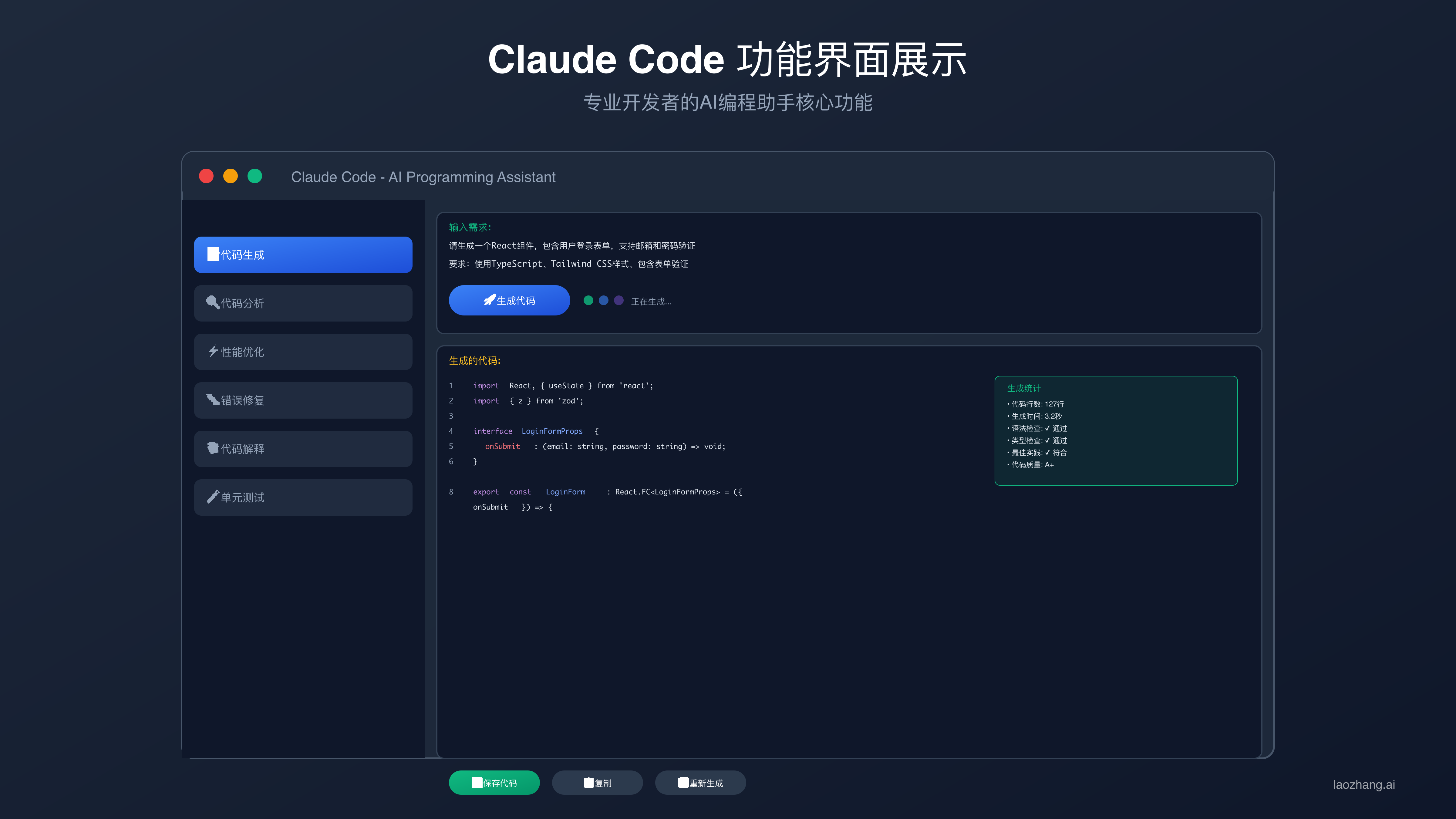The height and width of the screenshot is (819, 1456).
Task: Click the 语法检查: ✓ 通过 statistic
Action: coord(1037,428)
